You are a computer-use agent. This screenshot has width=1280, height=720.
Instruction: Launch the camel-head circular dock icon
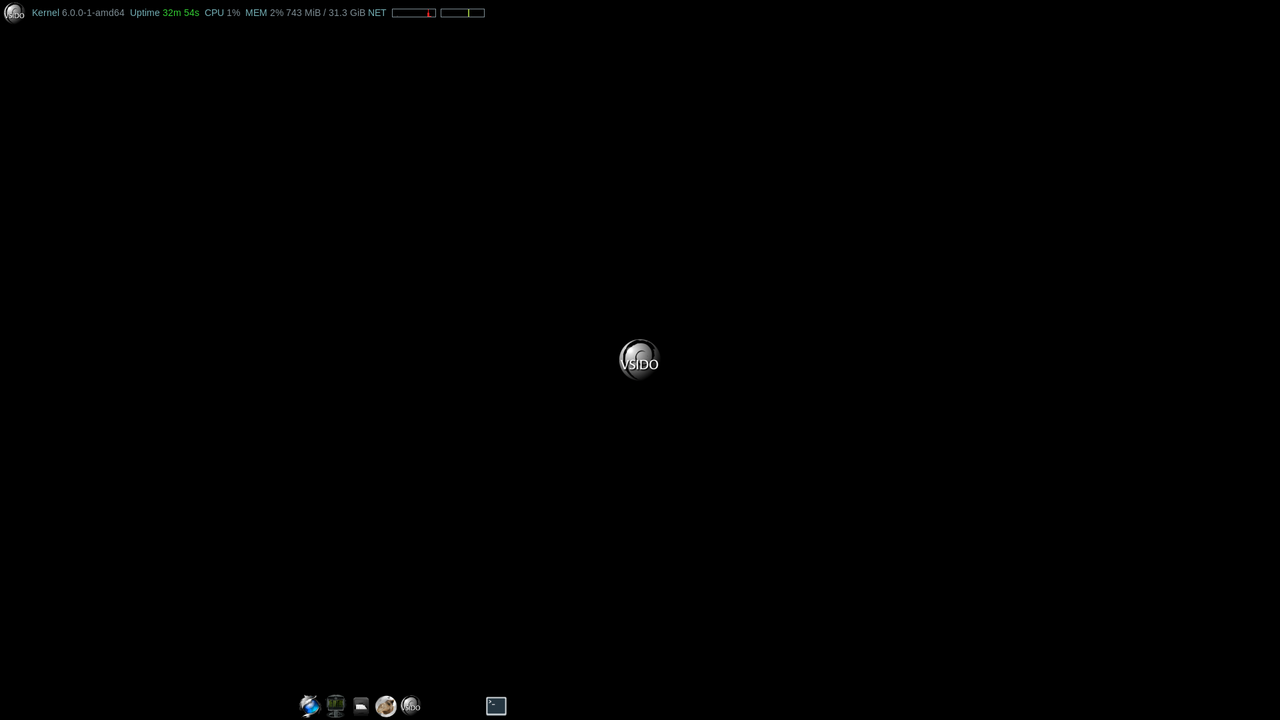tap(386, 706)
